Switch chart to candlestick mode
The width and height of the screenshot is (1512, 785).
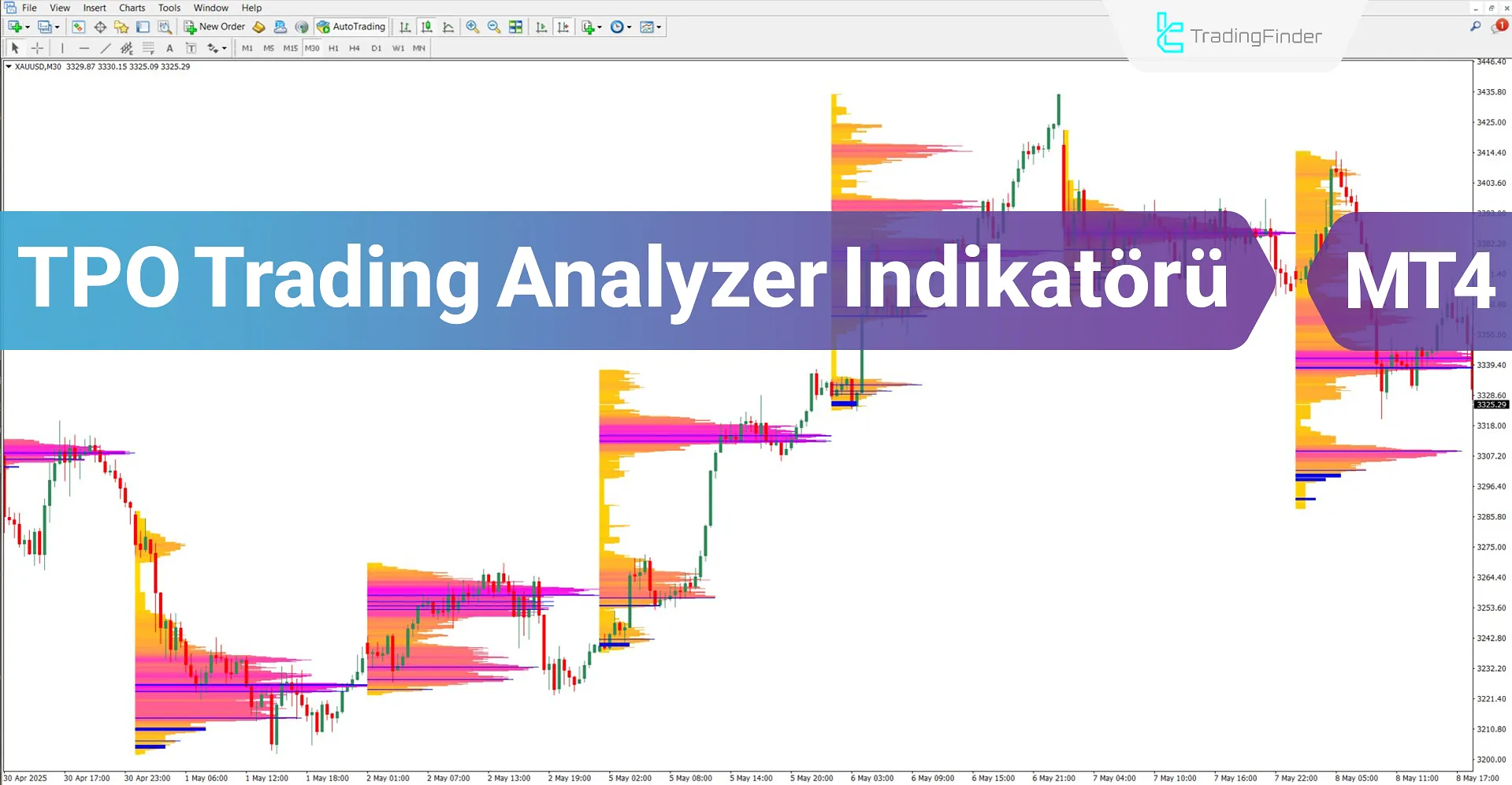pyautogui.click(x=426, y=26)
